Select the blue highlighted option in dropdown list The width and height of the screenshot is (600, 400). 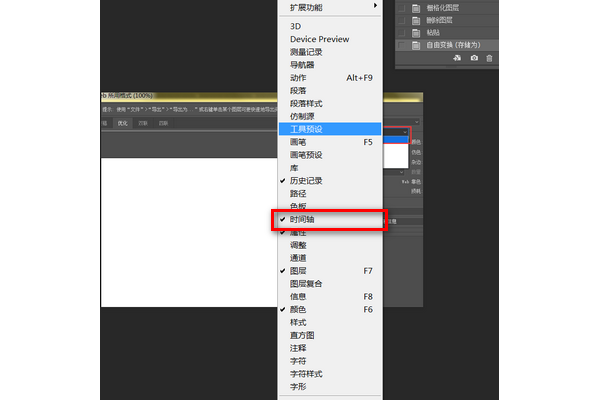click(x=396, y=140)
